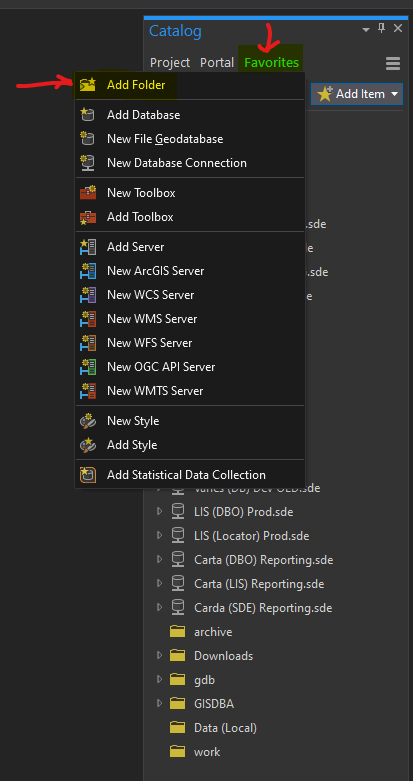This screenshot has width=413, height=781.
Task: Select the Data (Local) folder
Action: click(x=225, y=728)
